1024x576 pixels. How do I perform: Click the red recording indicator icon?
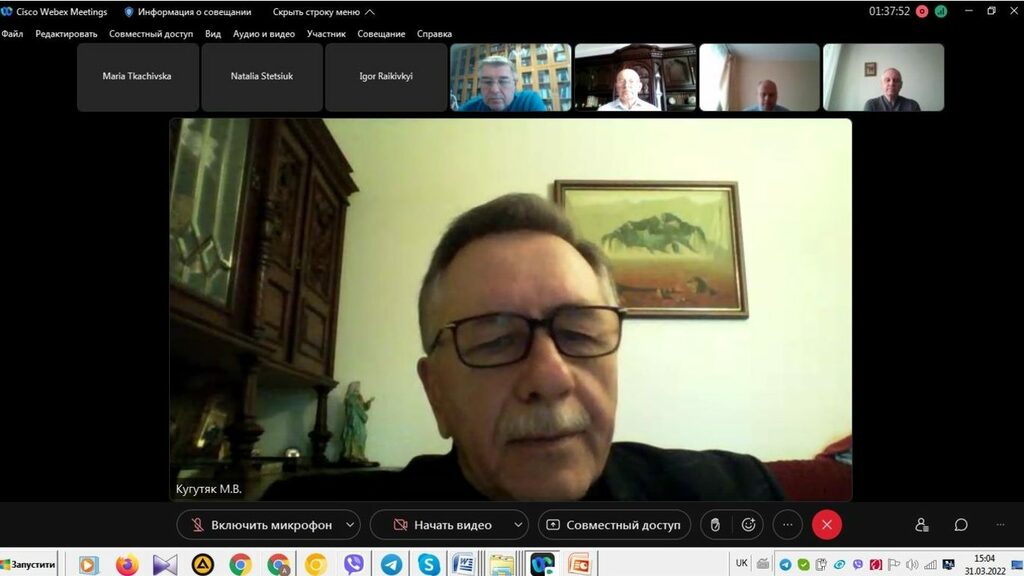point(922,12)
